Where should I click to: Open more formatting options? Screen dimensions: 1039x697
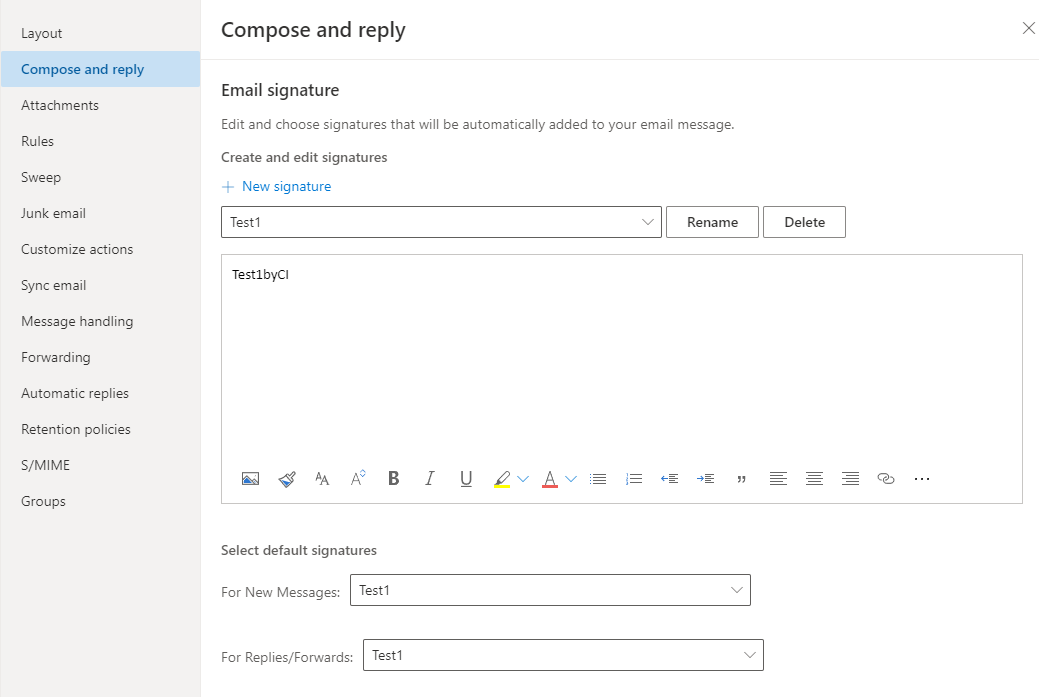(x=921, y=478)
